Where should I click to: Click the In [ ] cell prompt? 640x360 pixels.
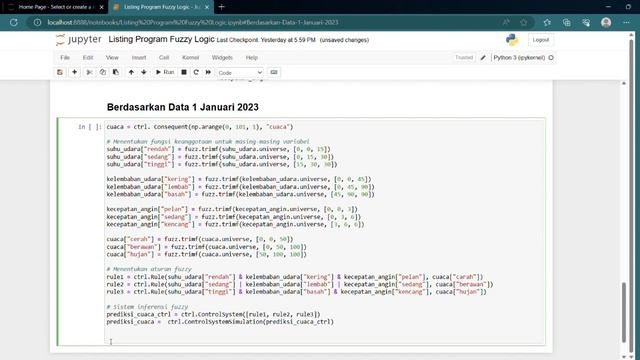coord(89,127)
